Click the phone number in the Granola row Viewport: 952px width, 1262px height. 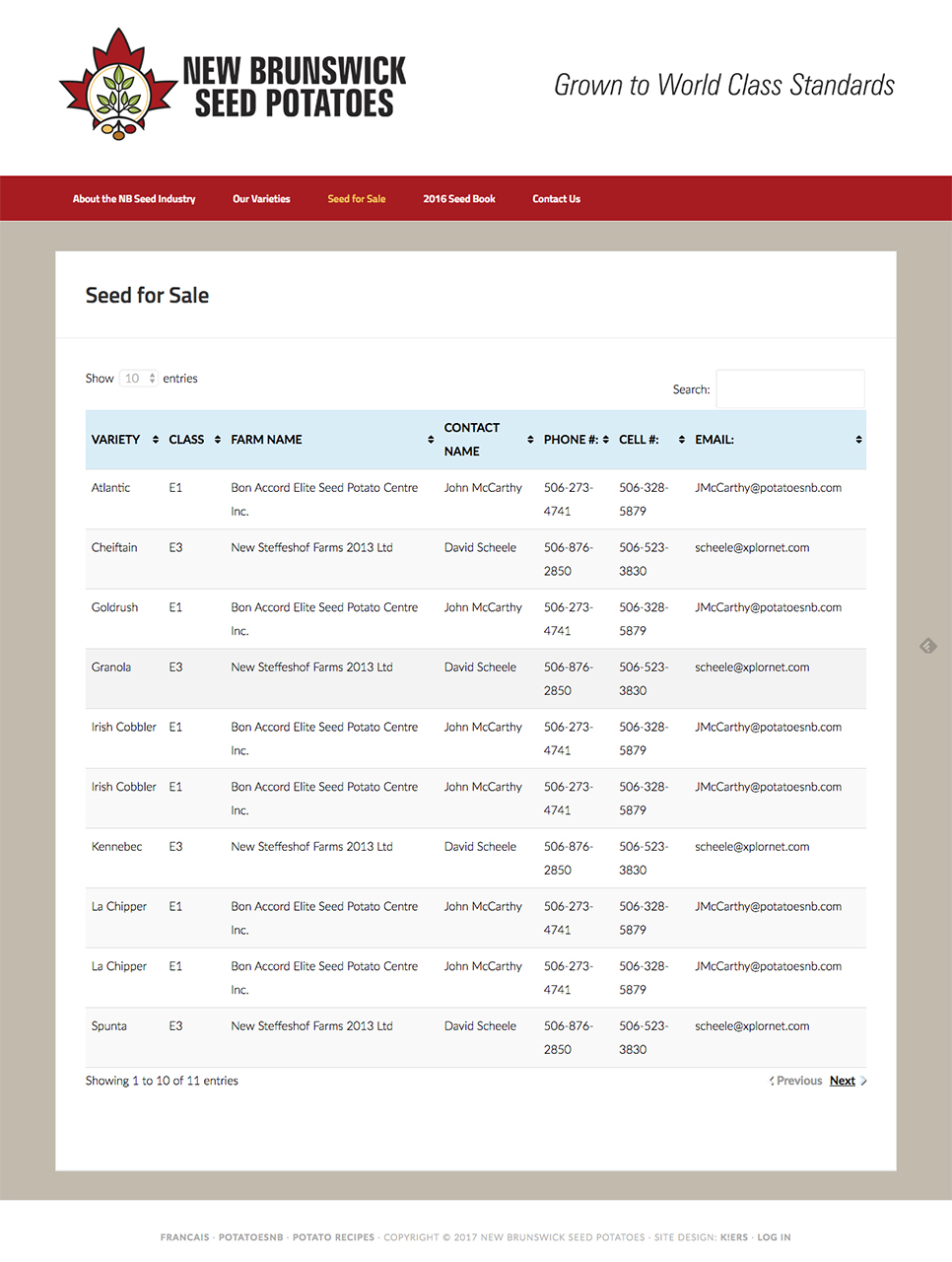[x=569, y=679]
